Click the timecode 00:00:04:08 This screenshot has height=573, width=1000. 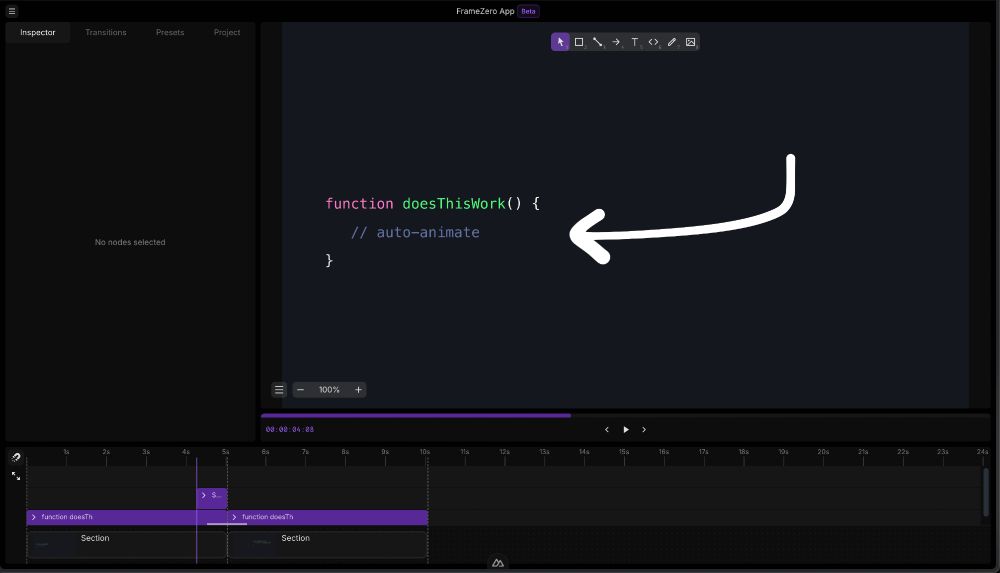click(x=290, y=429)
